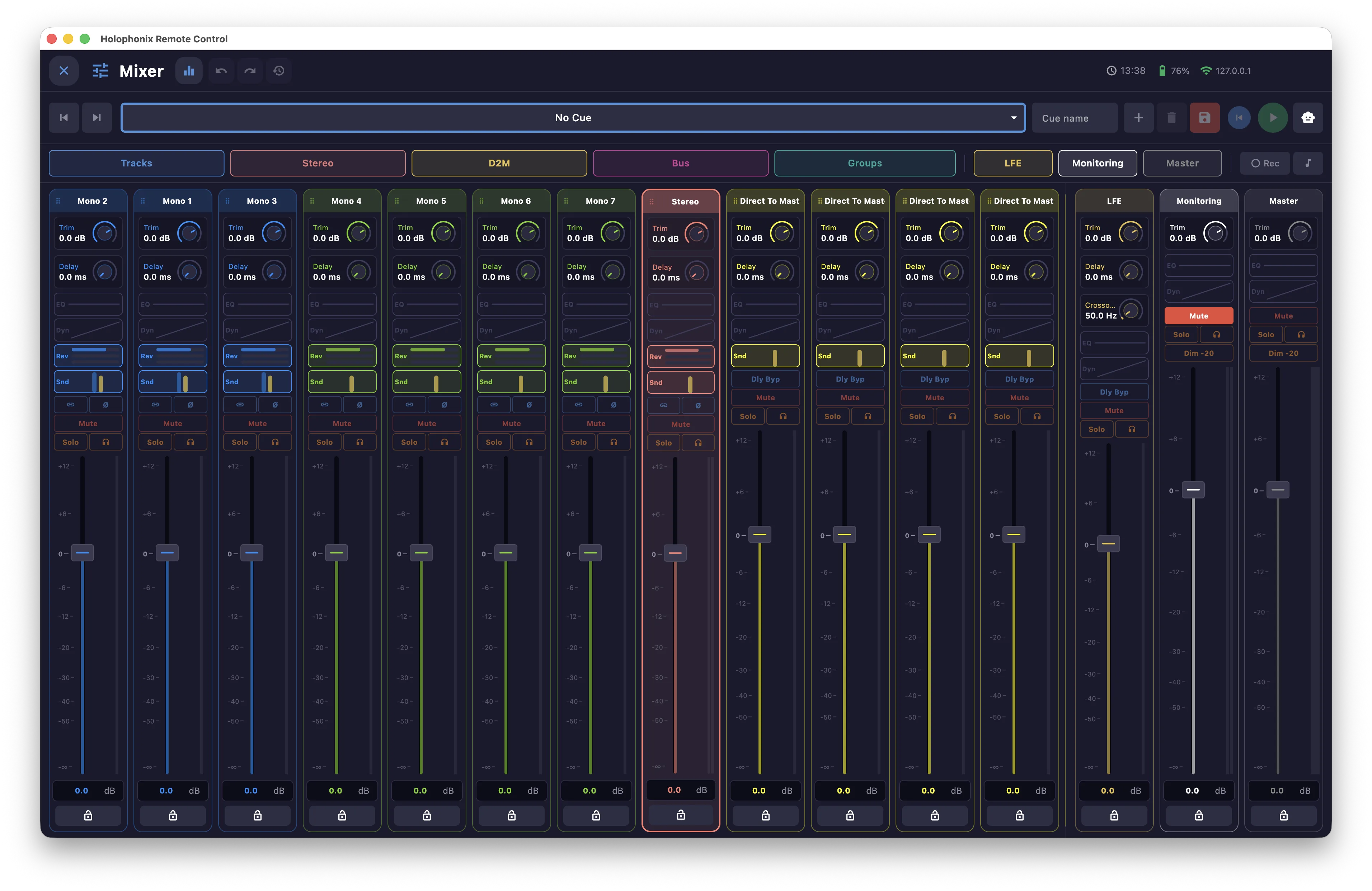
Task: Open EQ panel on Monitoring strip
Action: click(x=1199, y=266)
